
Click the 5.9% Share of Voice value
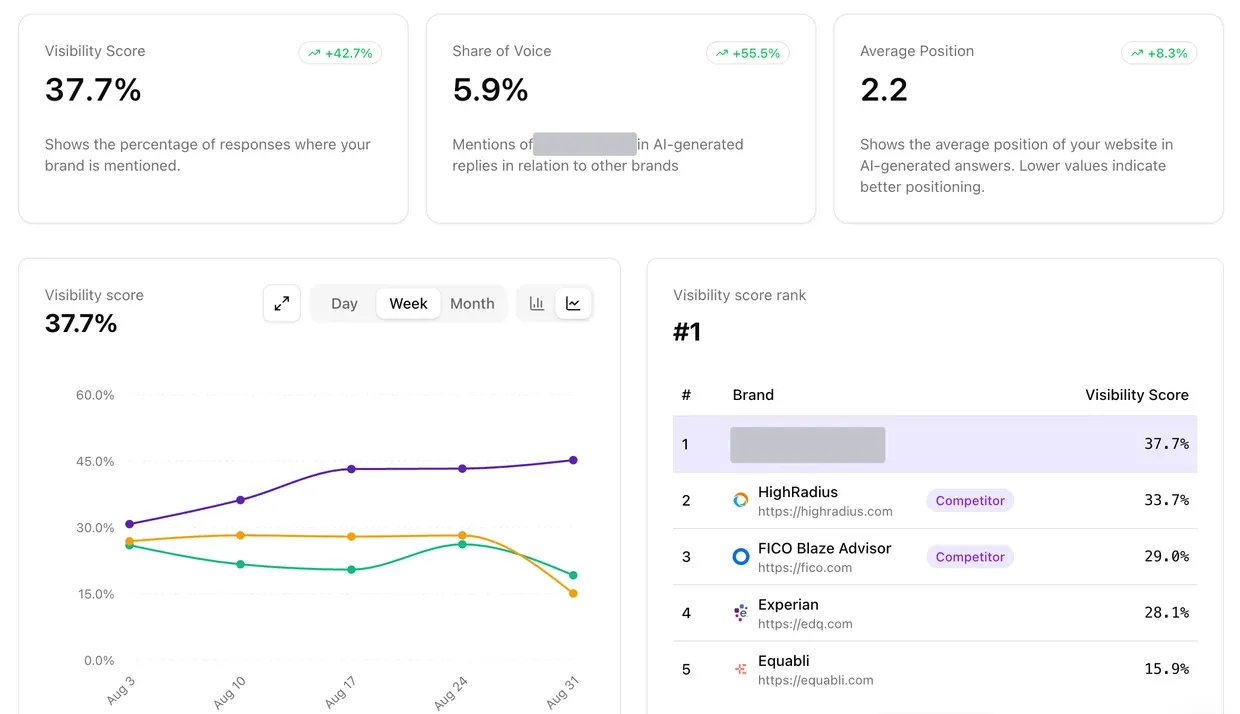pos(490,90)
